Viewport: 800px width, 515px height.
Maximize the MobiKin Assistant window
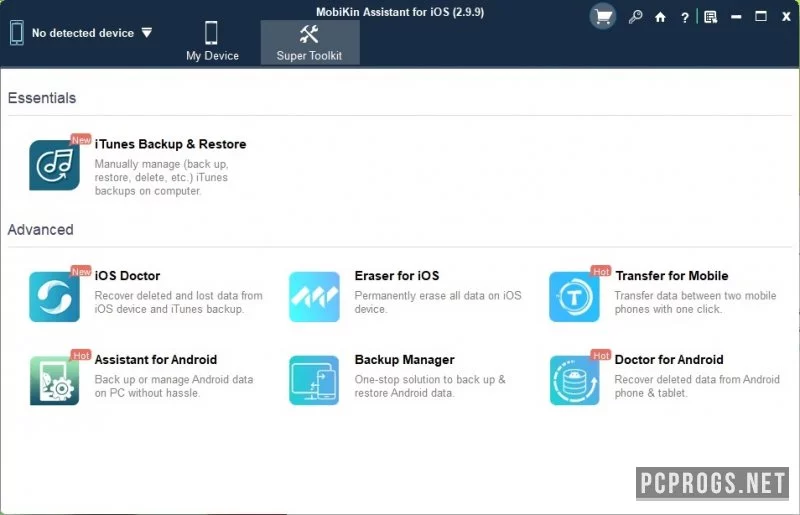point(761,17)
